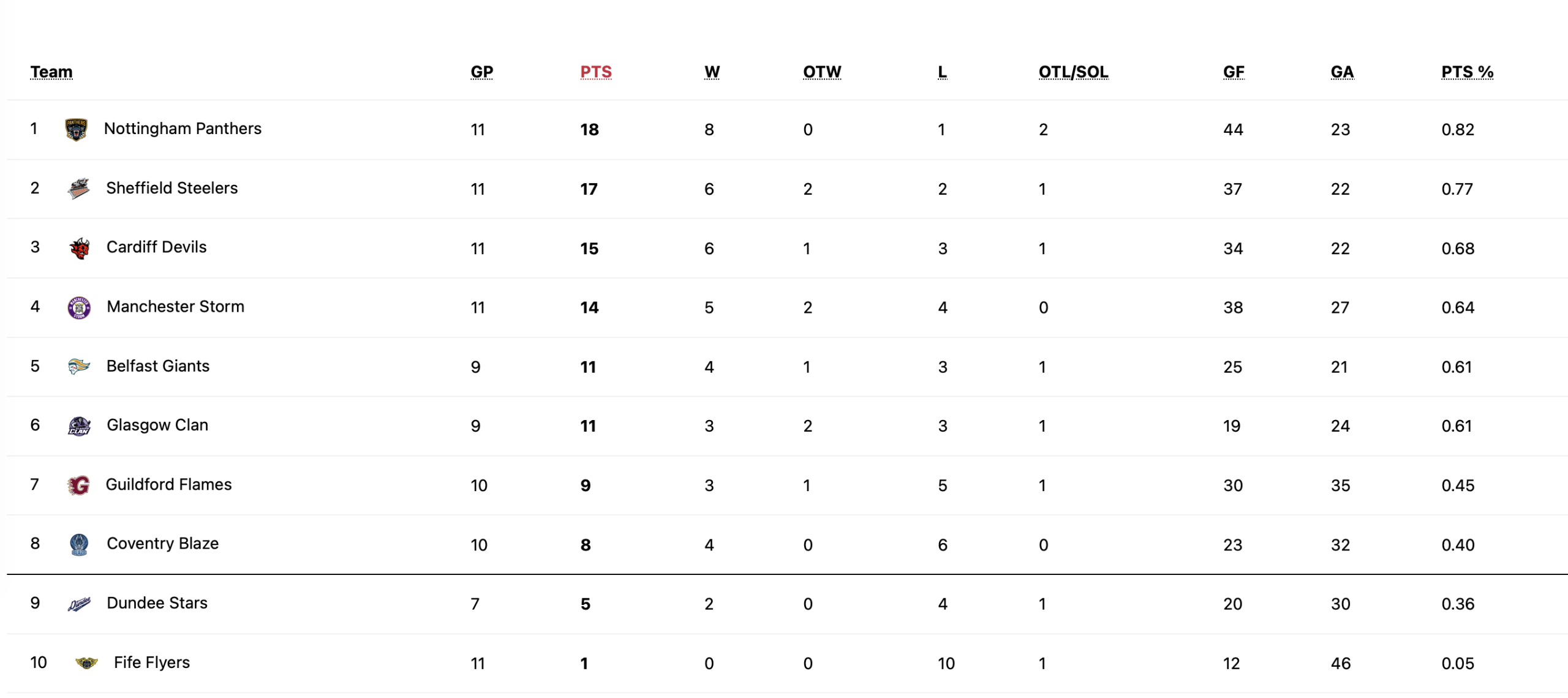
Task: Click the Sheffield Steelers team logo
Action: pos(78,189)
